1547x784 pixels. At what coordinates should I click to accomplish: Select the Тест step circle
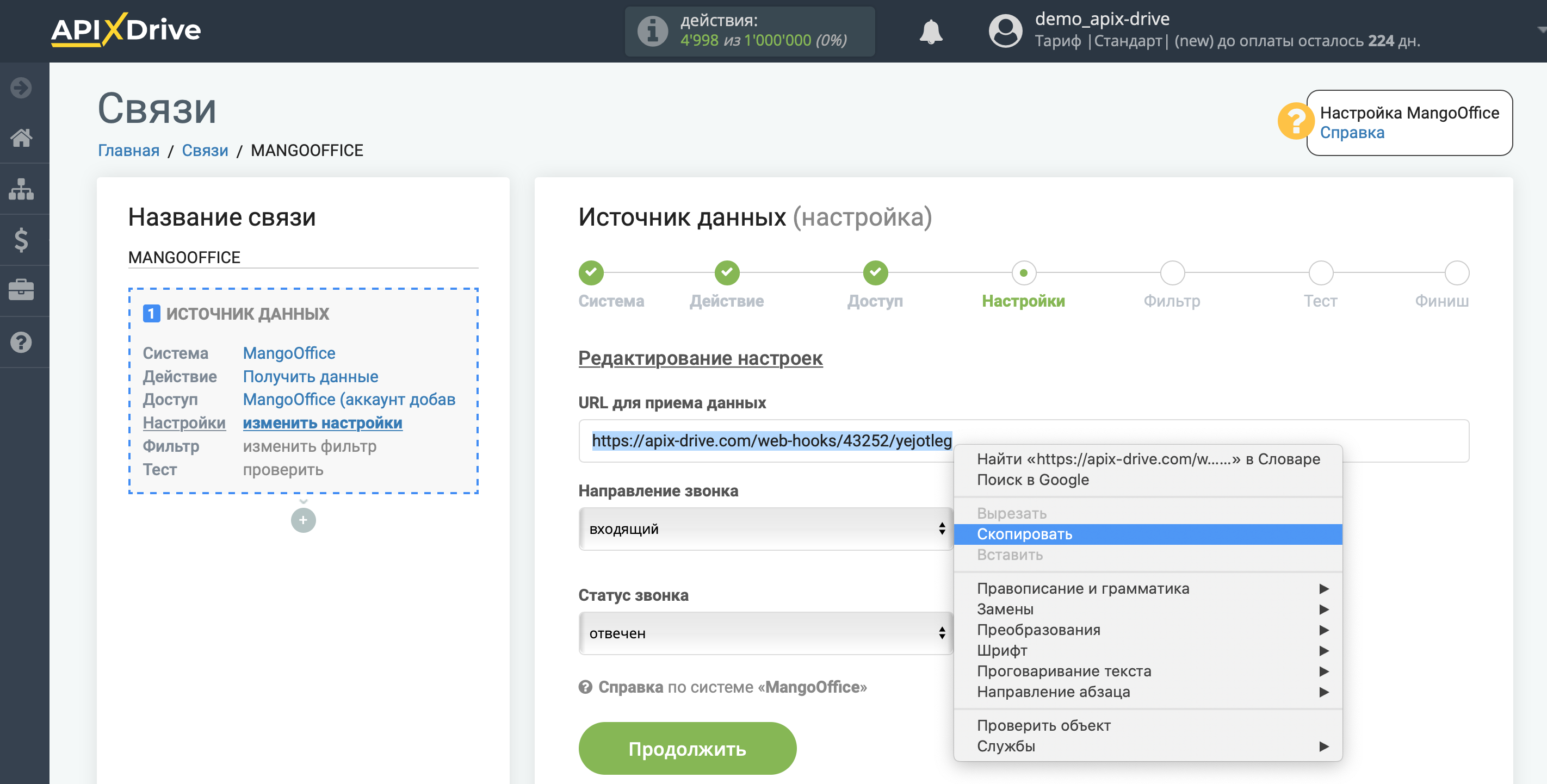click(1320, 272)
